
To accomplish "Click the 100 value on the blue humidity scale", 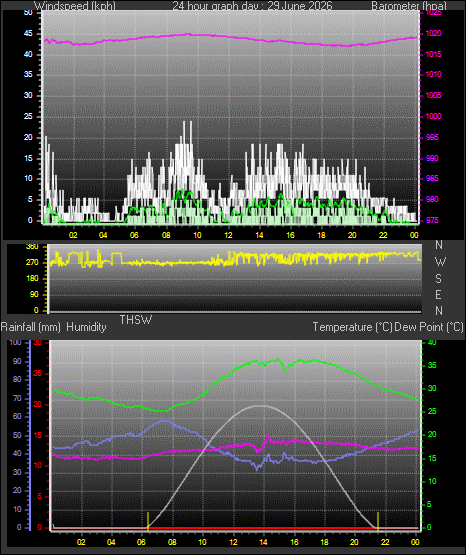I will pyautogui.click(x=16, y=343).
